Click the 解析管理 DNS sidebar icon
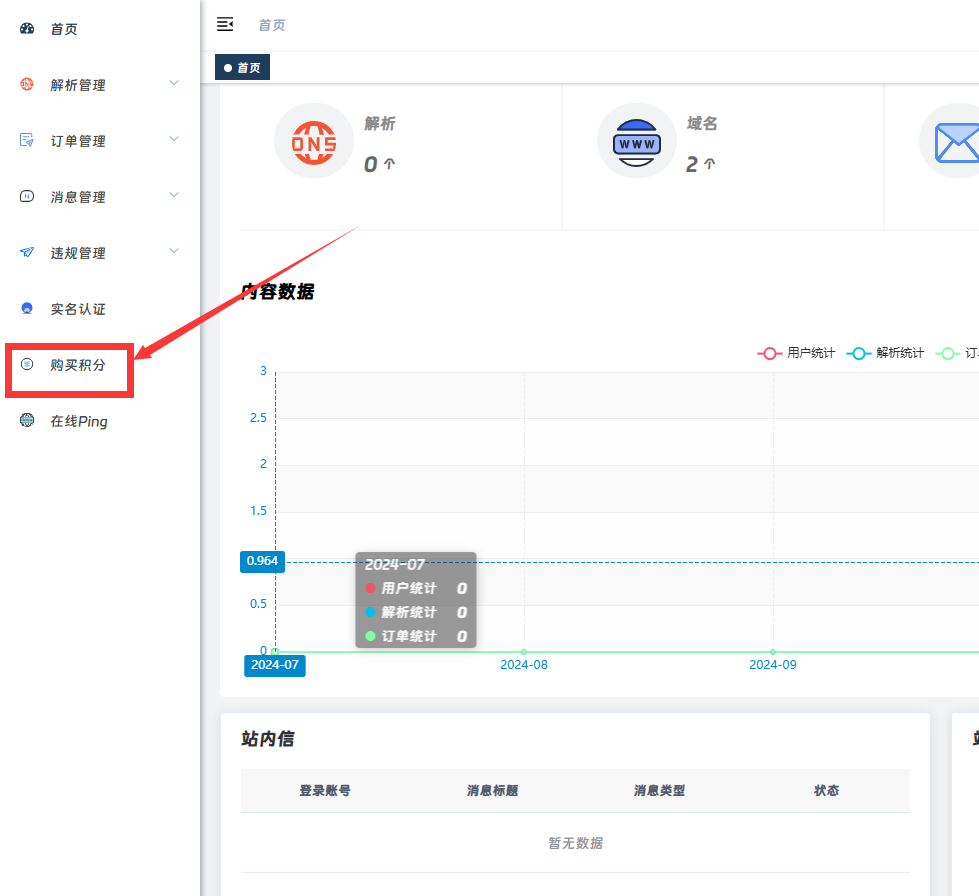The image size is (979, 896). pyautogui.click(x=27, y=85)
